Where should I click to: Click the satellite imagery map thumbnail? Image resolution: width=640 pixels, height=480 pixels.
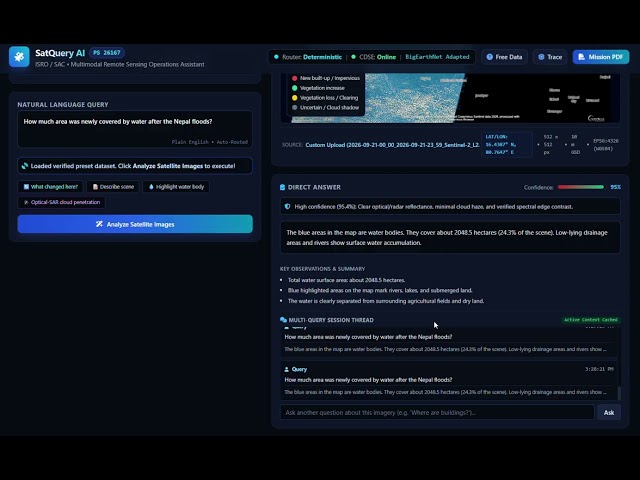tap(450, 98)
